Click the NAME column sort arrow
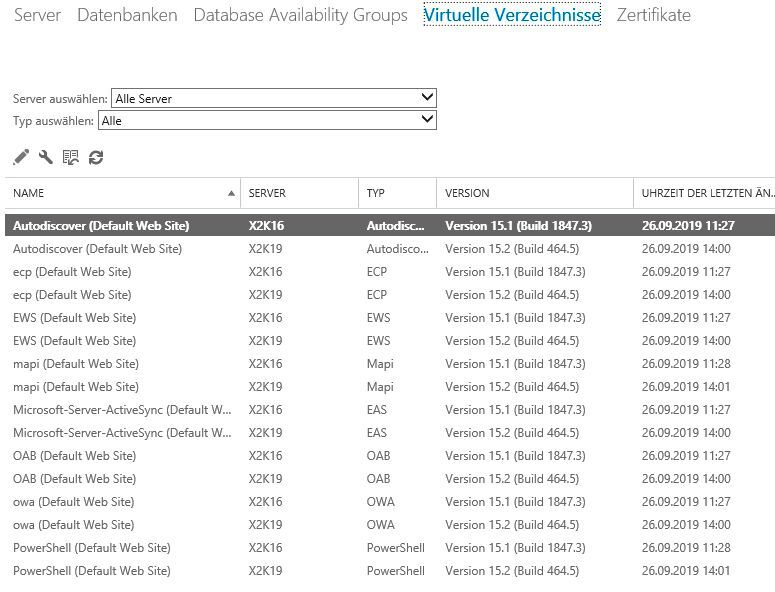The height and width of the screenshot is (592, 775). tap(231, 193)
